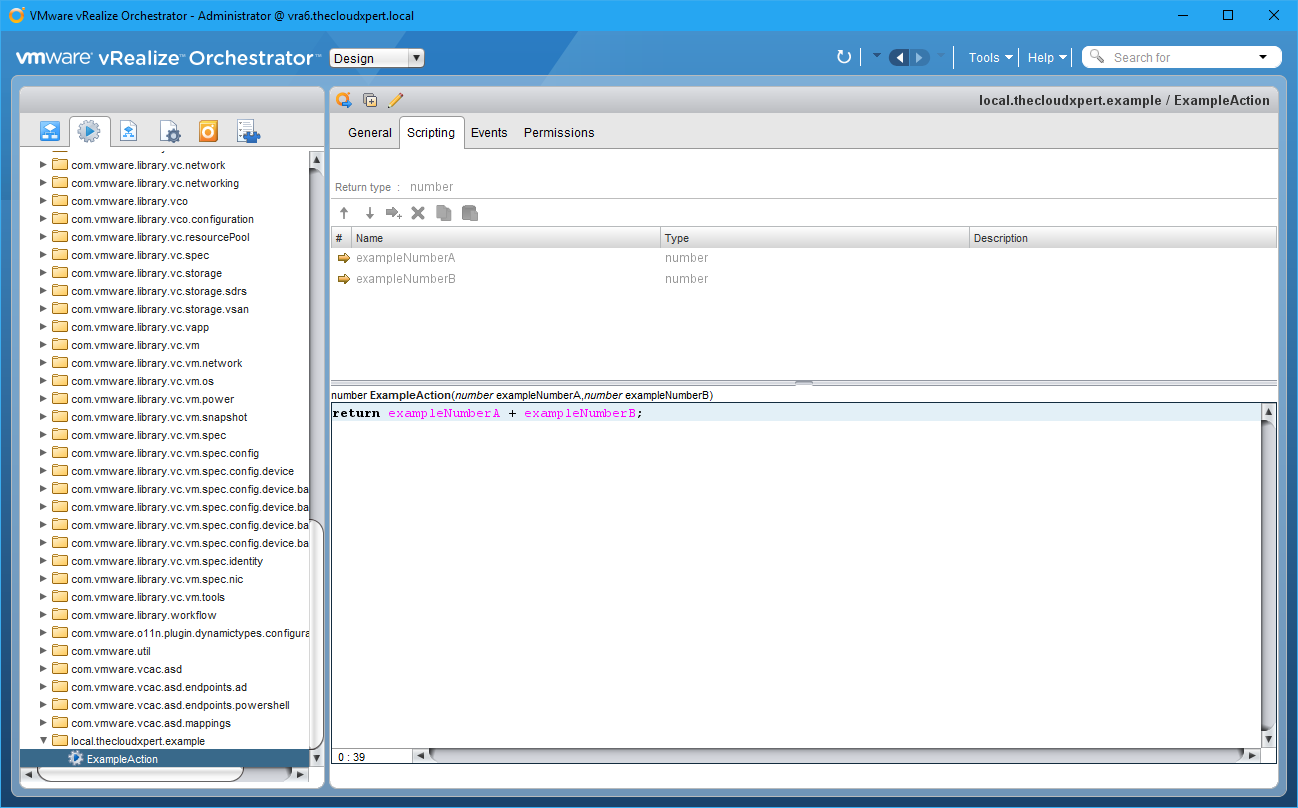Select the ExampleAction tree item
The width and height of the screenshot is (1298, 808).
(122, 759)
